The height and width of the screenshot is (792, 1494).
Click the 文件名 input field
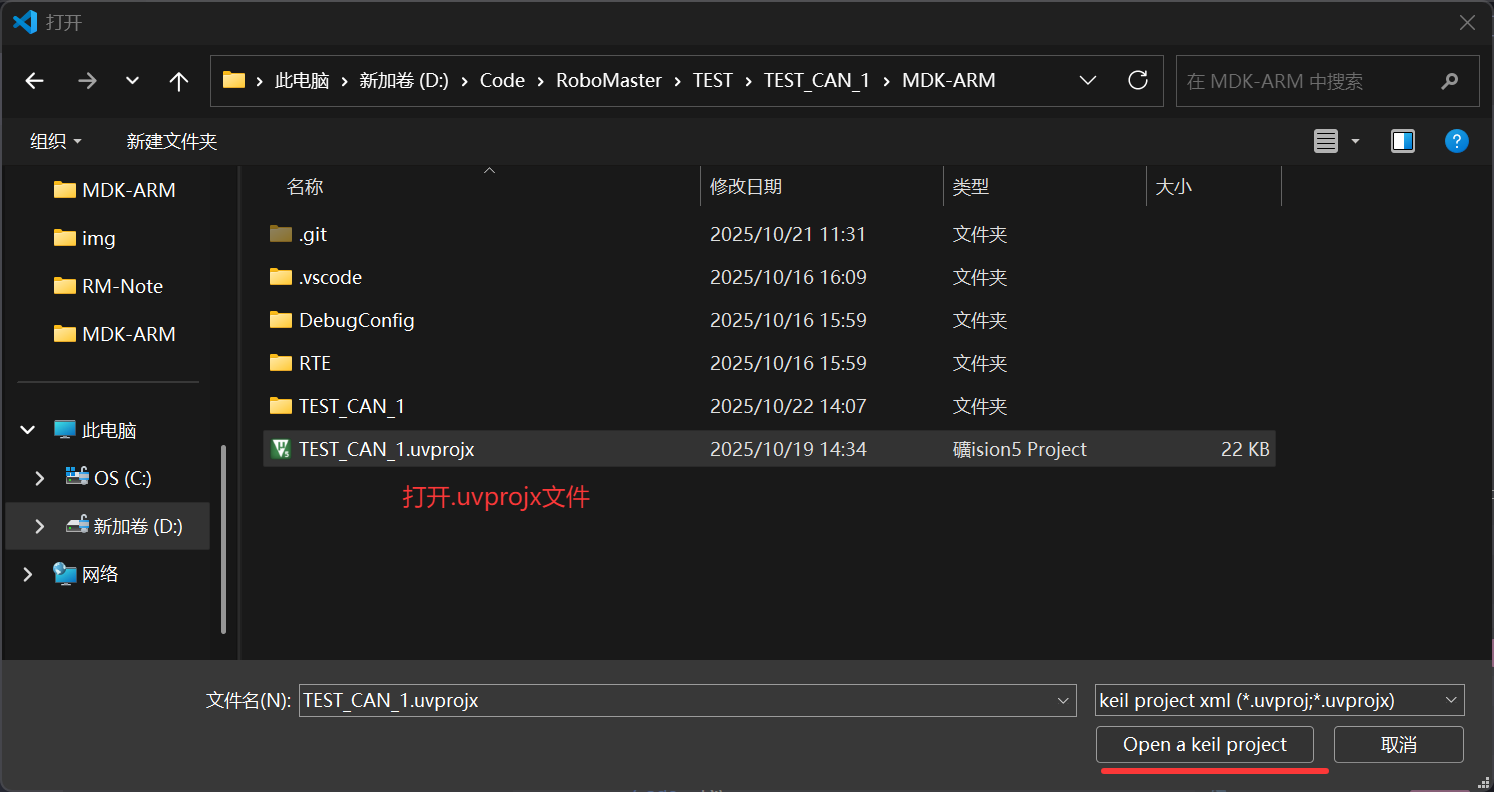pos(676,700)
